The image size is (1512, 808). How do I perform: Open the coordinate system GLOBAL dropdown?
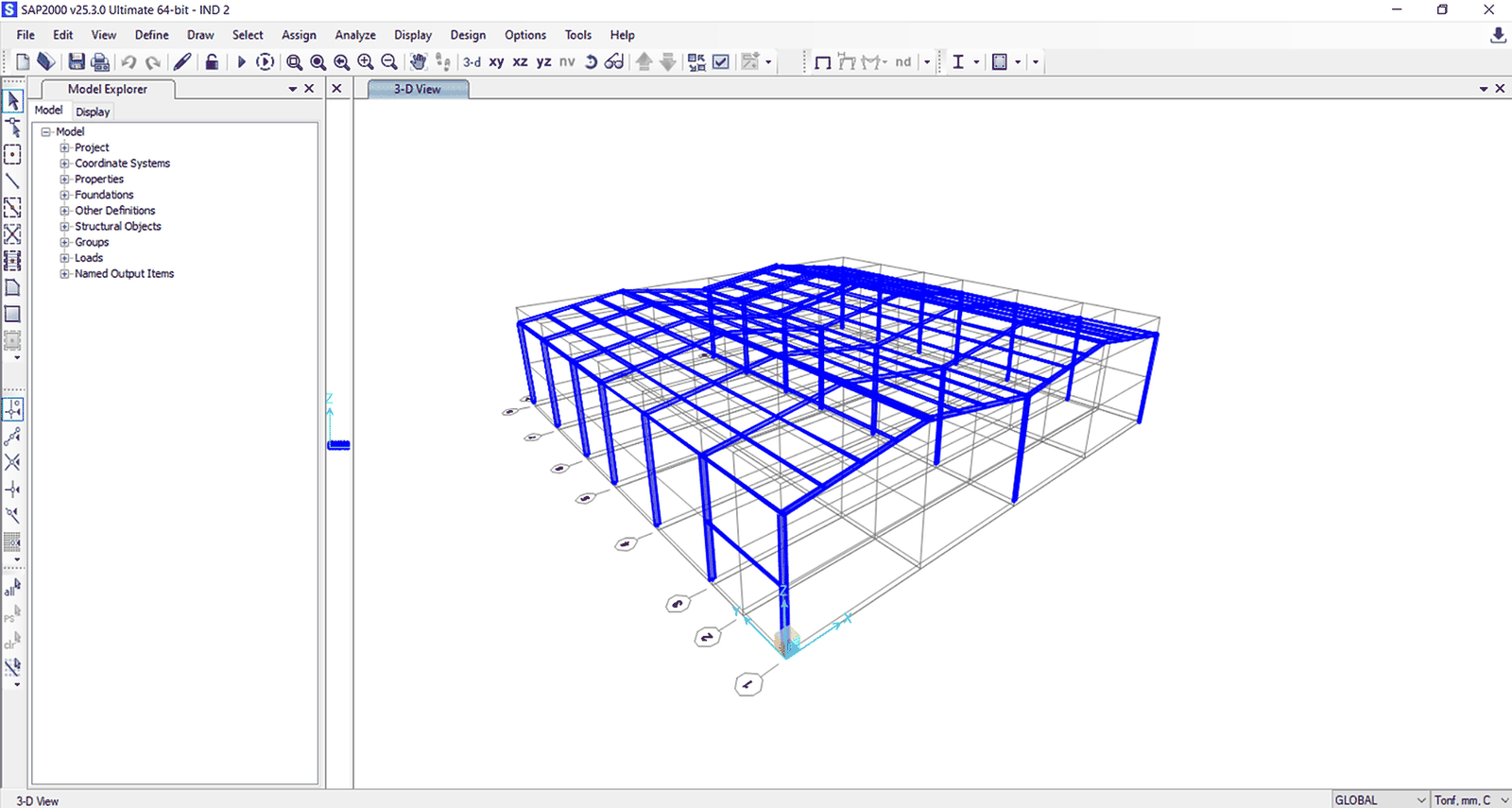click(1381, 799)
